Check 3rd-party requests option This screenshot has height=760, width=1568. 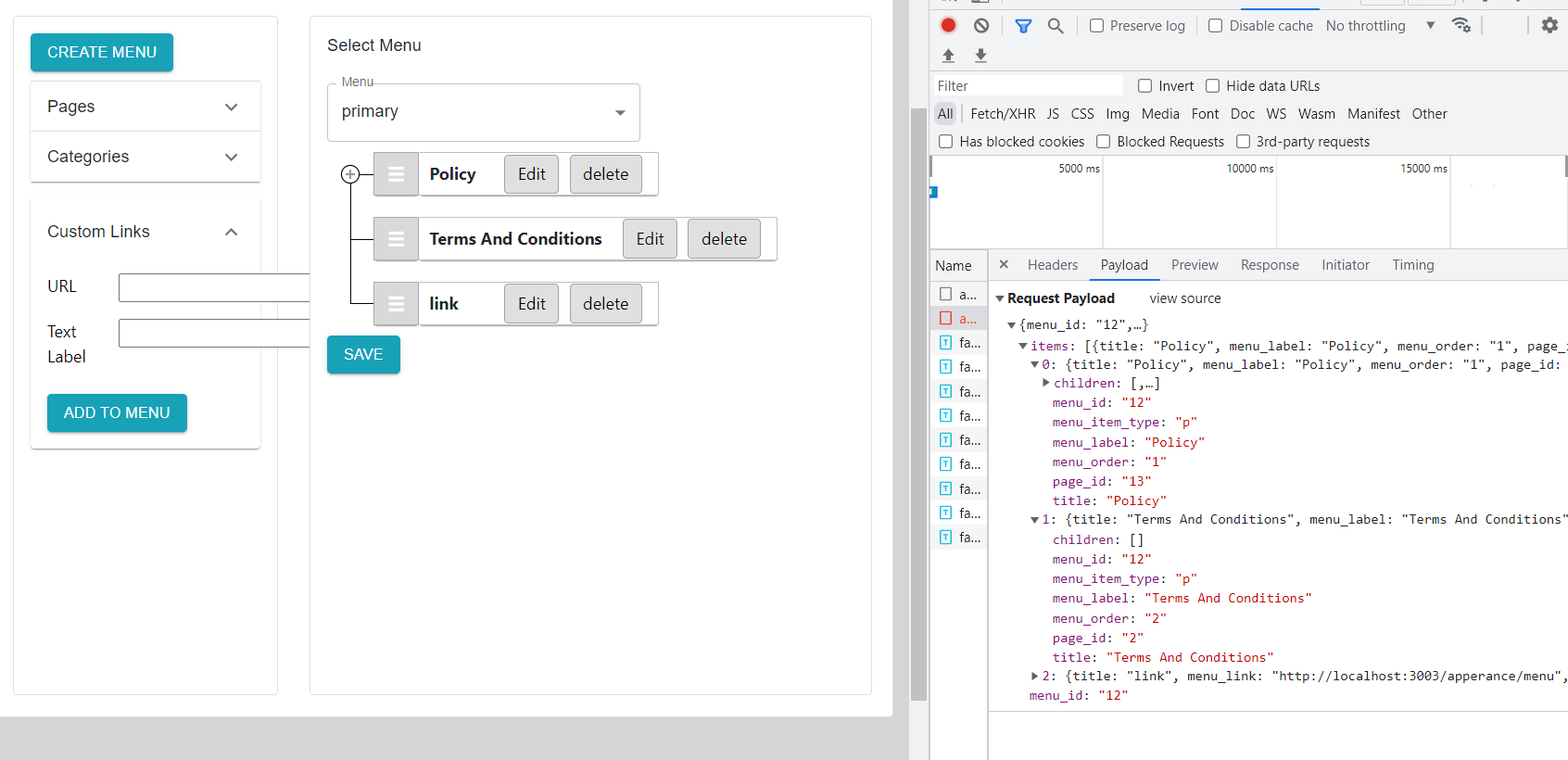coord(1243,142)
